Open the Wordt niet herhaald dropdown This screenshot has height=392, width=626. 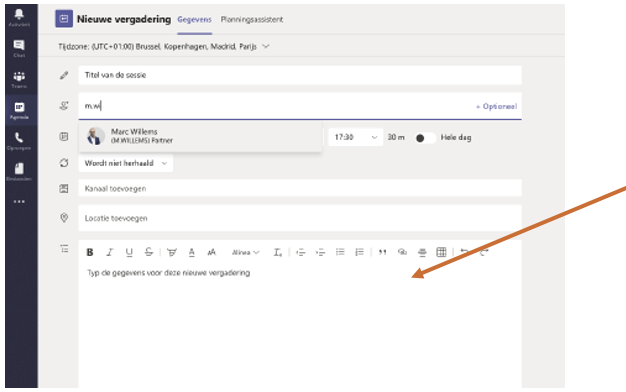click(x=125, y=163)
